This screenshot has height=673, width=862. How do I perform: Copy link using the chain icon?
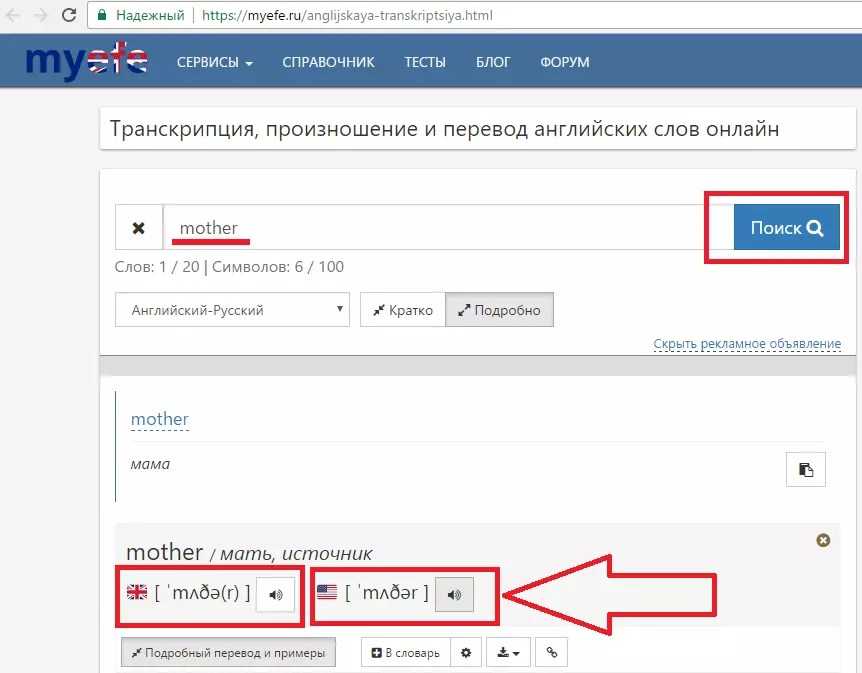coord(551,653)
